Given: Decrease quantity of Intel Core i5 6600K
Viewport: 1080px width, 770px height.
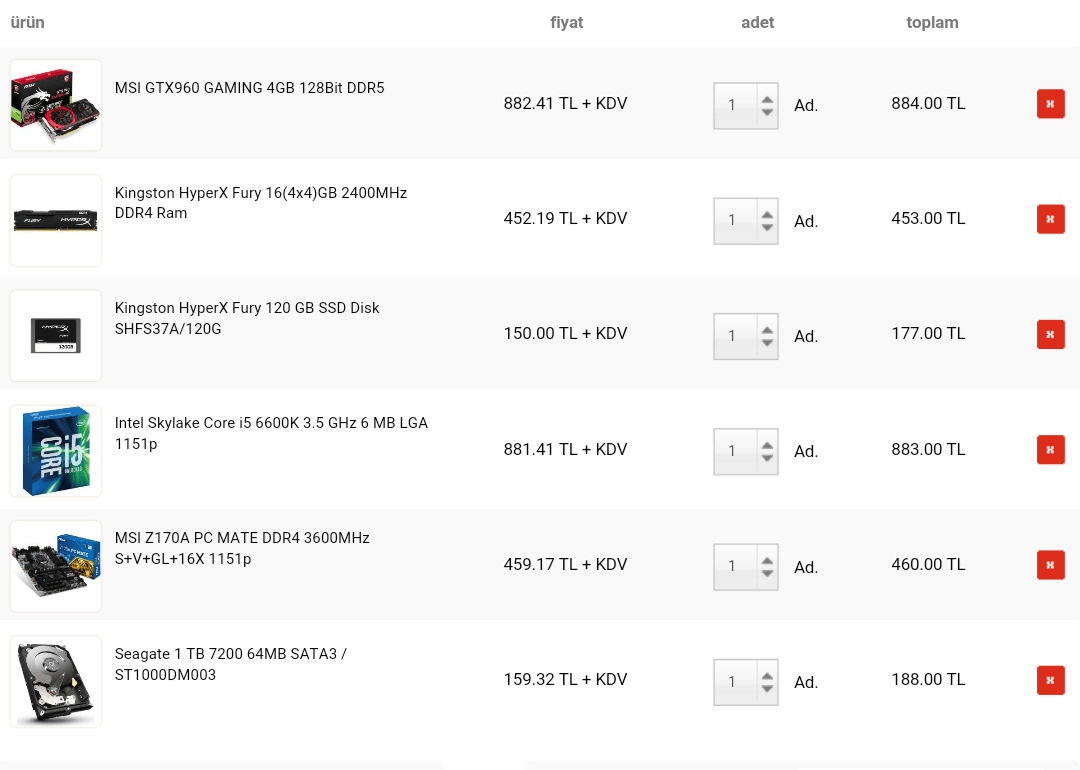Looking at the screenshot, I should [x=767, y=457].
